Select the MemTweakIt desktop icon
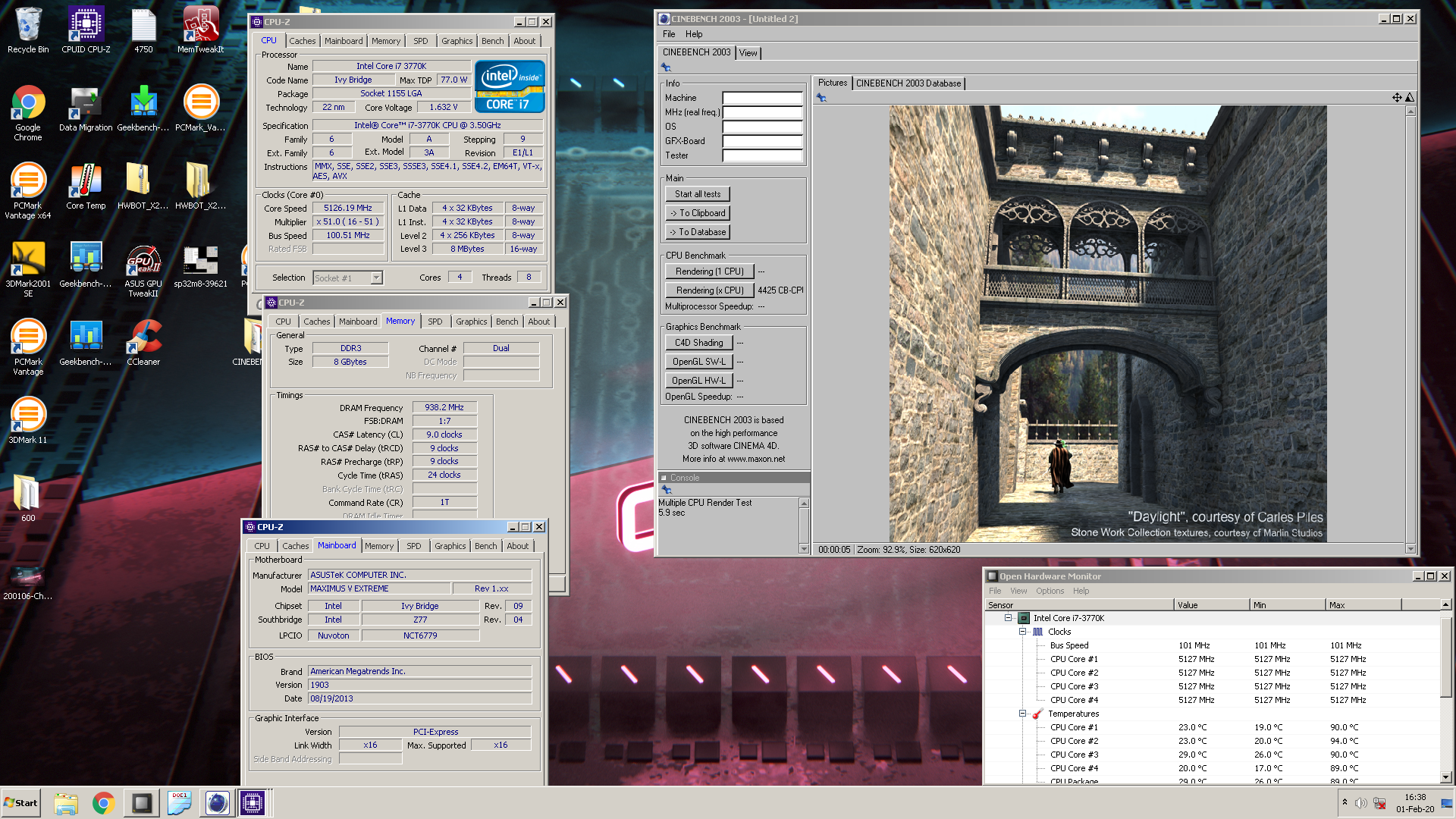The height and width of the screenshot is (819, 1456). point(201,30)
